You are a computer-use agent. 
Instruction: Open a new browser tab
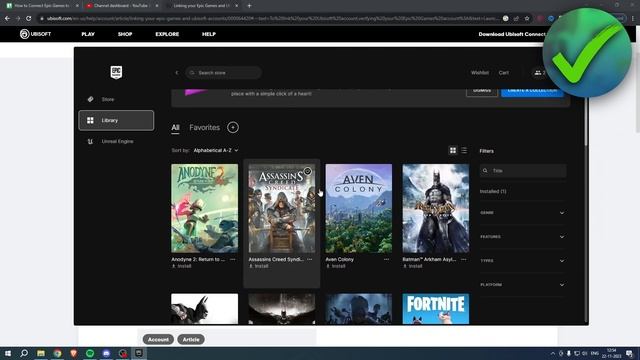coord(249,6)
